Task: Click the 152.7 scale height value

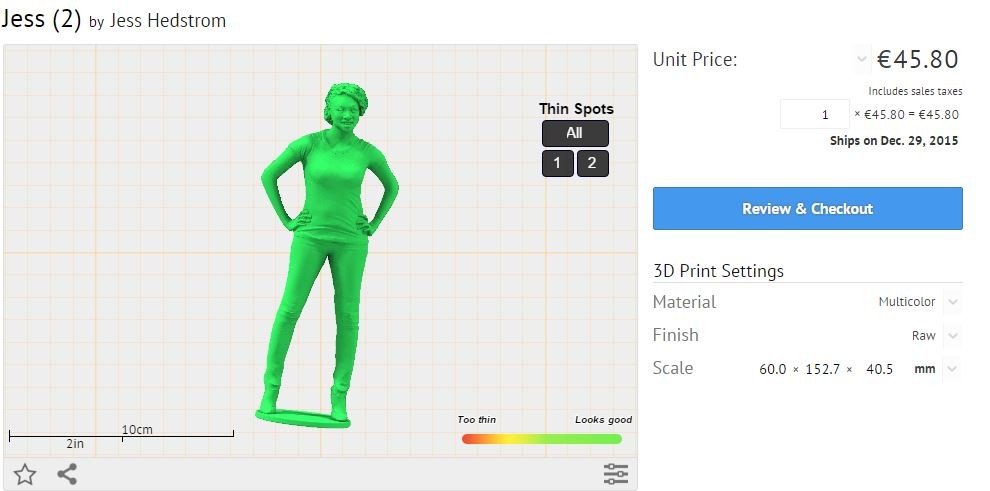Action: pyautogui.click(x=822, y=369)
